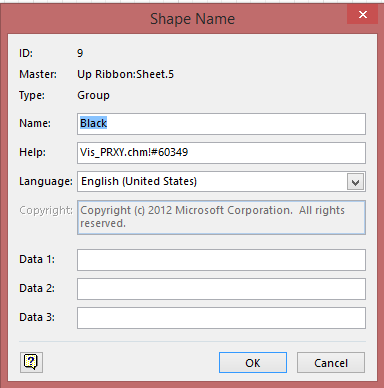Click the OK button
Image resolution: width=384 pixels, height=388 pixels.
(253, 363)
